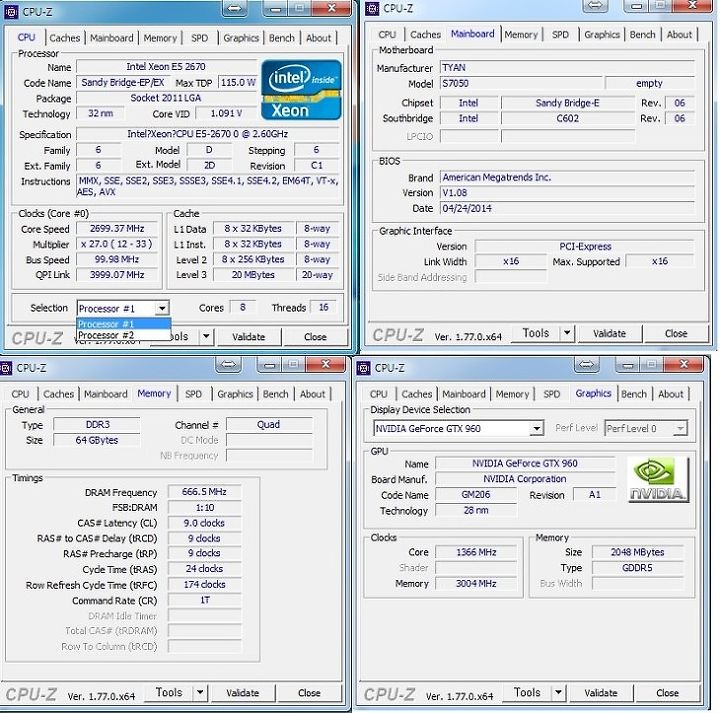Click the 2048 MBytes GPU memory size

[637, 552]
